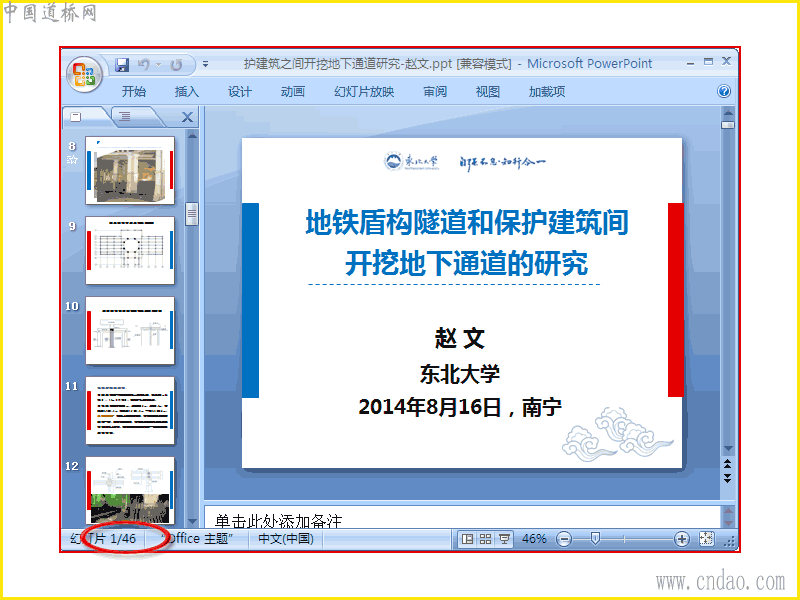Fit slide to current window icon
800x600 pixels.
[707, 539]
